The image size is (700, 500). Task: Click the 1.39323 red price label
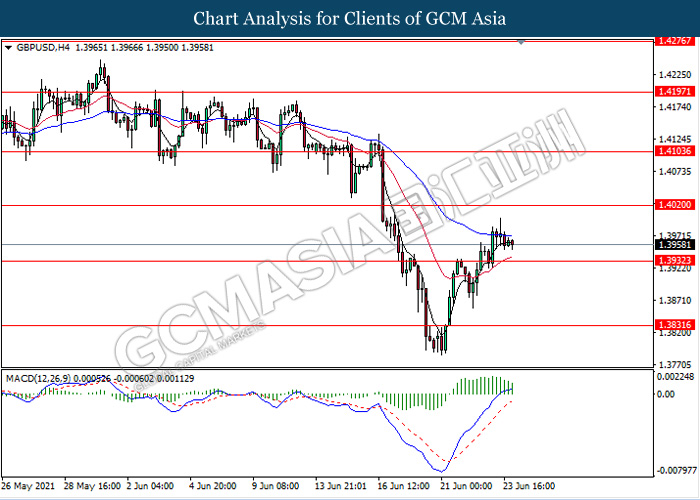pyautogui.click(x=675, y=260)
